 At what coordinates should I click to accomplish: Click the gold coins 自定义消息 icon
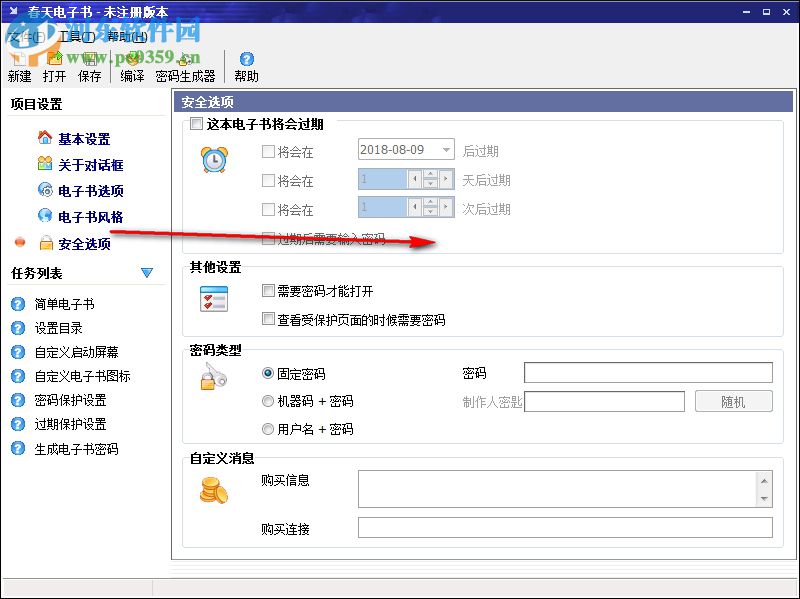pyautogui.click(x=214, y=490)
